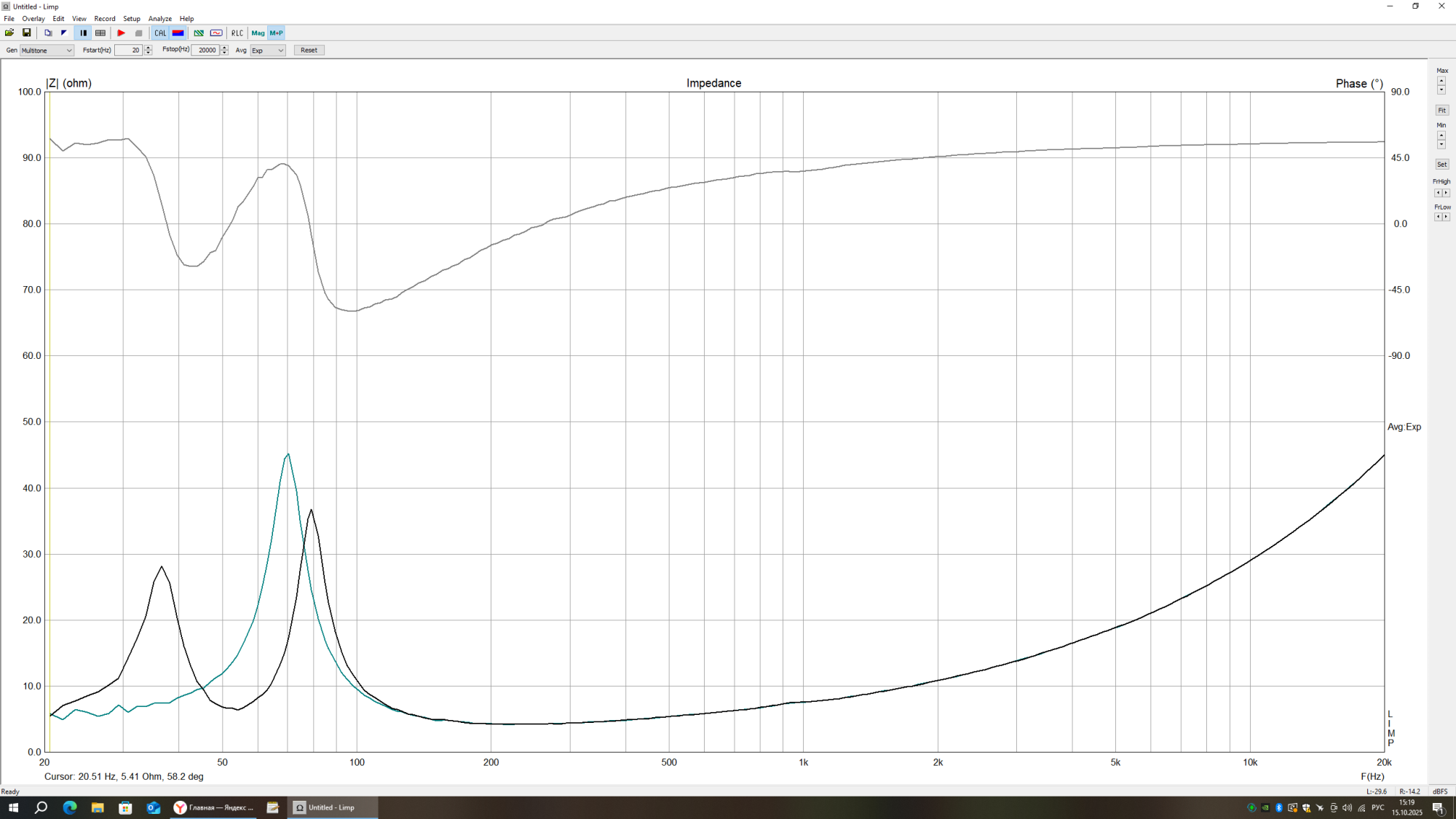
Task: Click the Open file folder icon
Action: coord(9,33)
